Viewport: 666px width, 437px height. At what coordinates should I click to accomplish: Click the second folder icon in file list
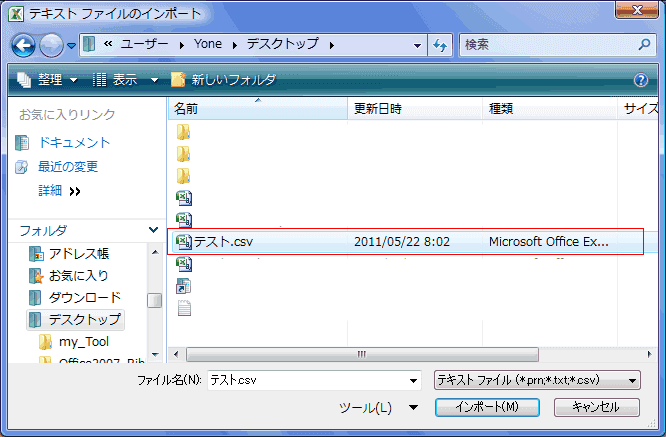[x=183, y=154]
